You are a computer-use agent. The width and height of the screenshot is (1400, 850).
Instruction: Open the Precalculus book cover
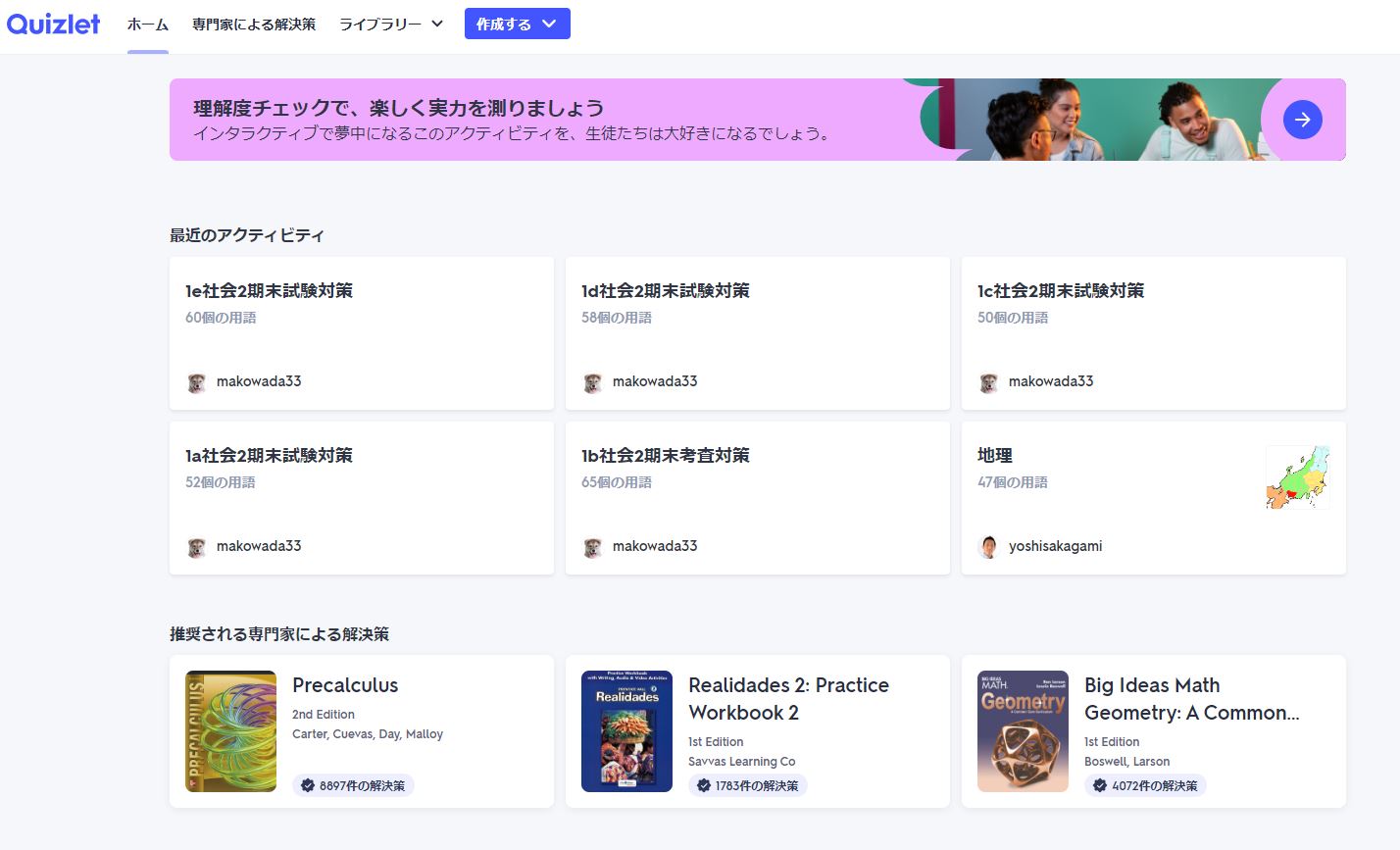tap(230, 731)
